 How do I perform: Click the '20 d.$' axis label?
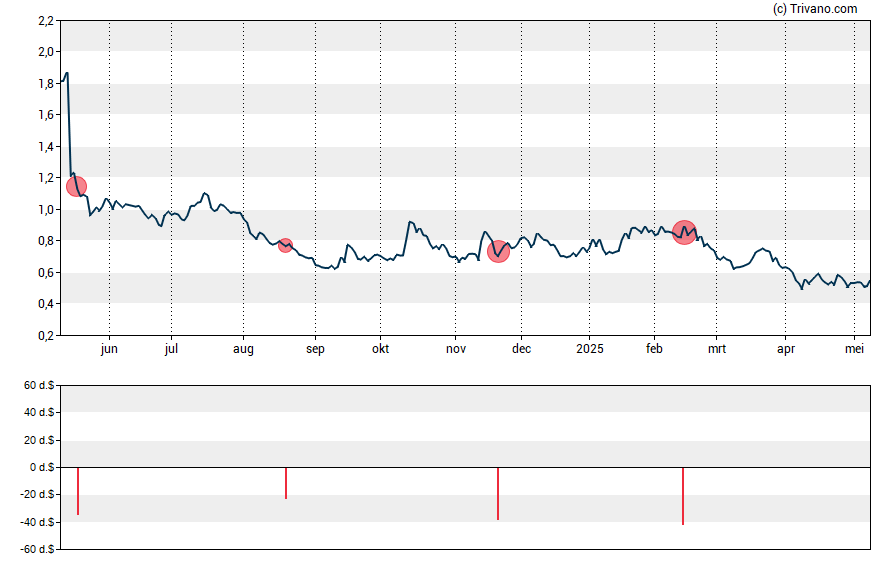(x=39, y=440)
